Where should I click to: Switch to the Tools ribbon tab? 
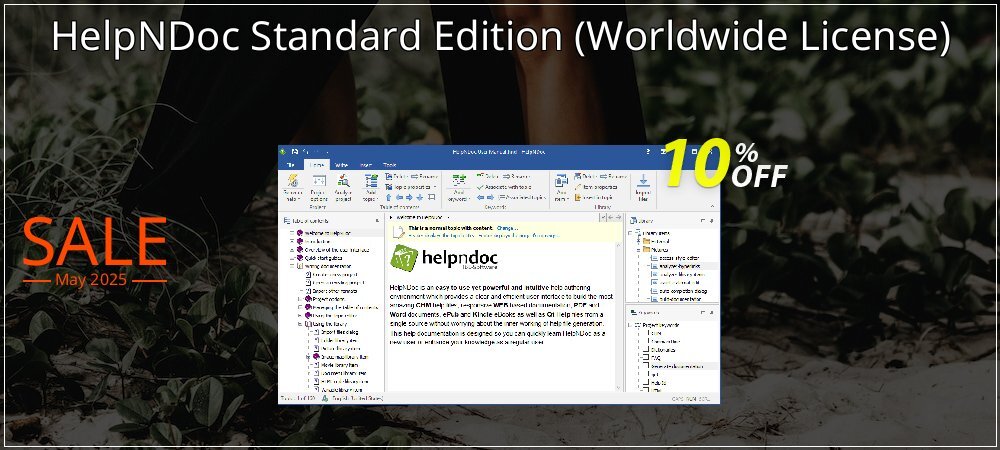390,165
